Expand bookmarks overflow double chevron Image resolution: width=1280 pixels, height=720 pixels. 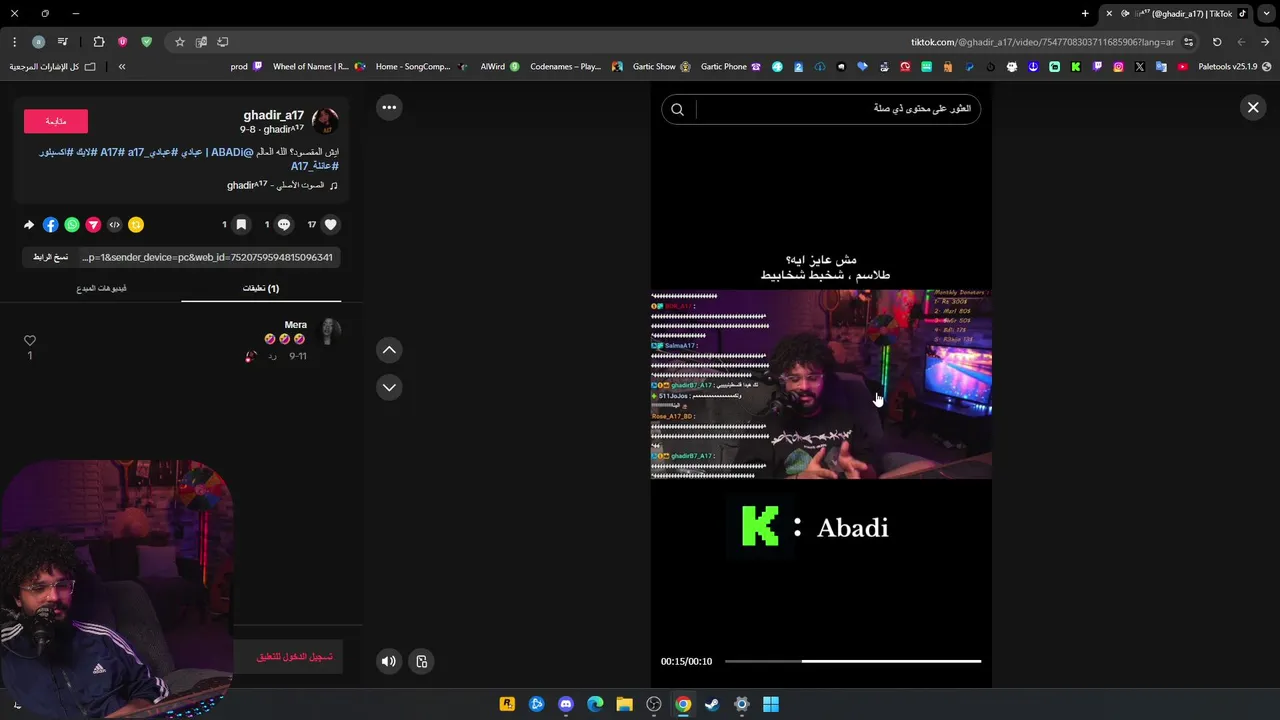click(122, 67)
